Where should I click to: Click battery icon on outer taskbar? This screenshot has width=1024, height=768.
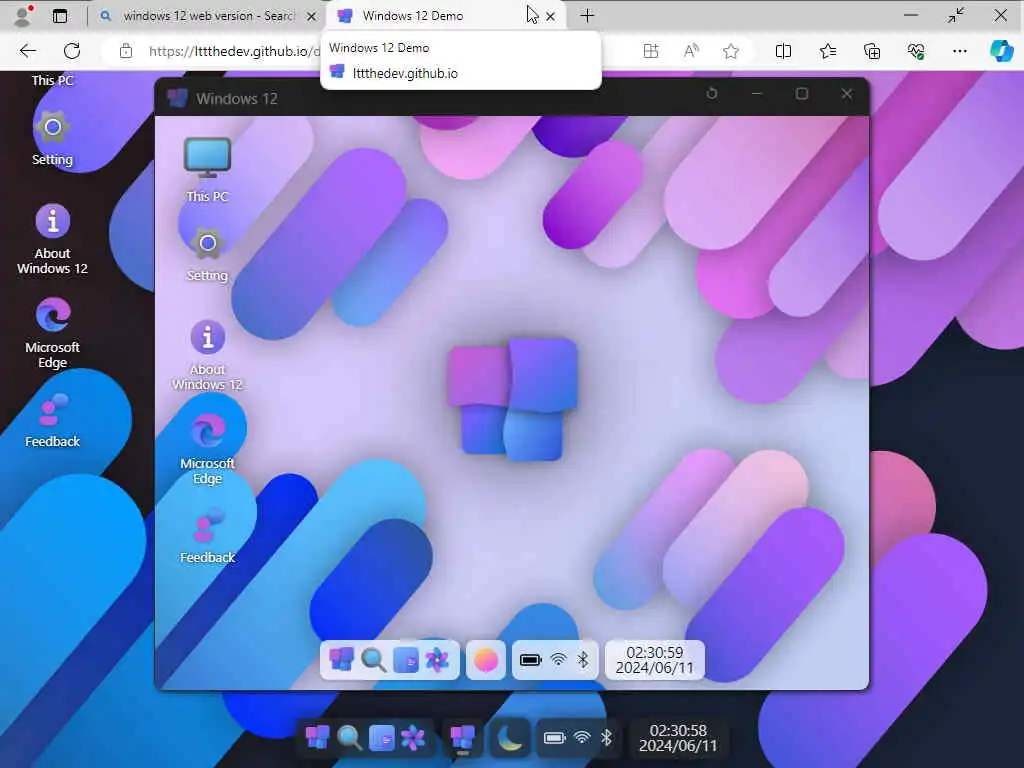point(554,738)
